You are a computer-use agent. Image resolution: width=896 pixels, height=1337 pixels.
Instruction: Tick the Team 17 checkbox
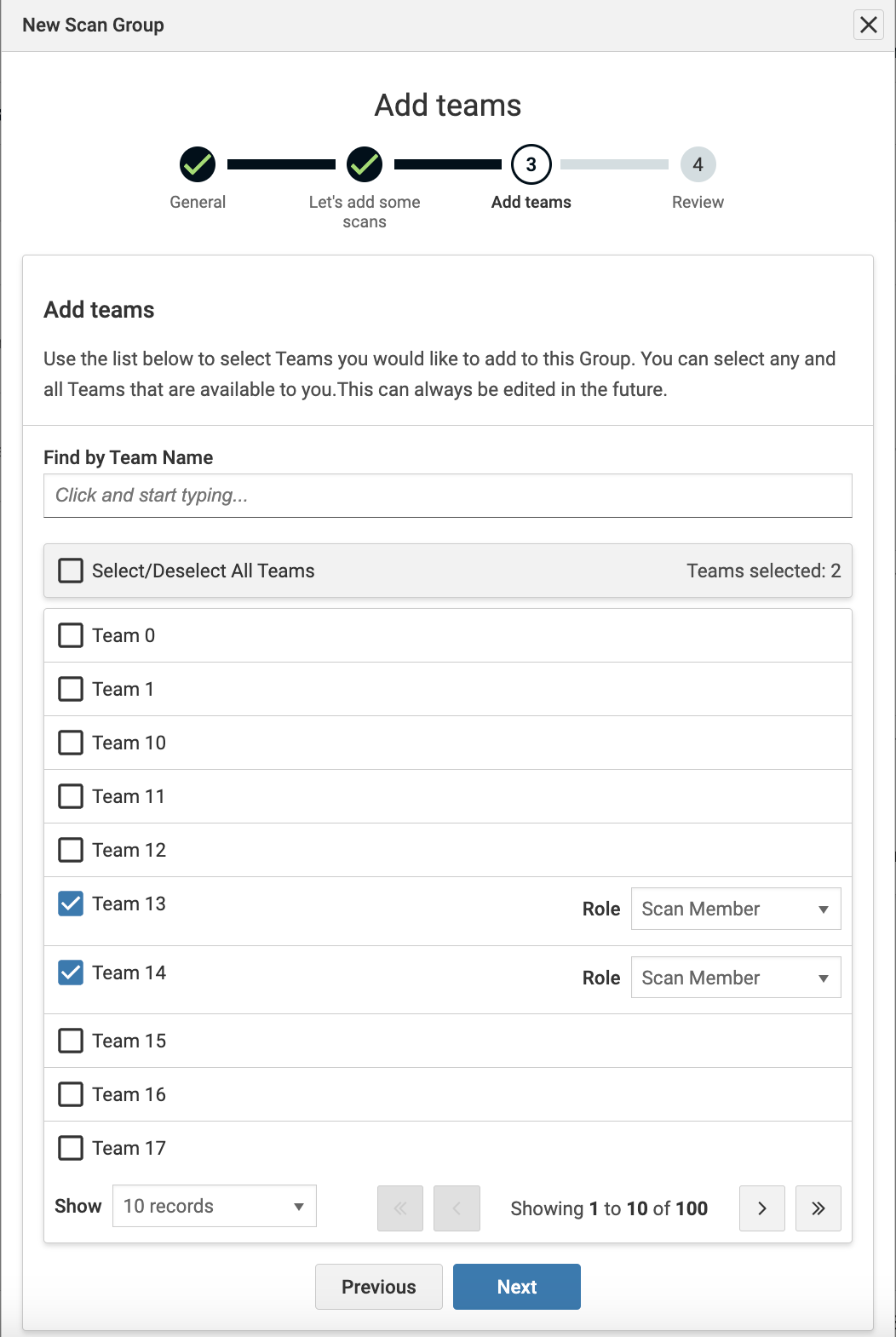71,1148
